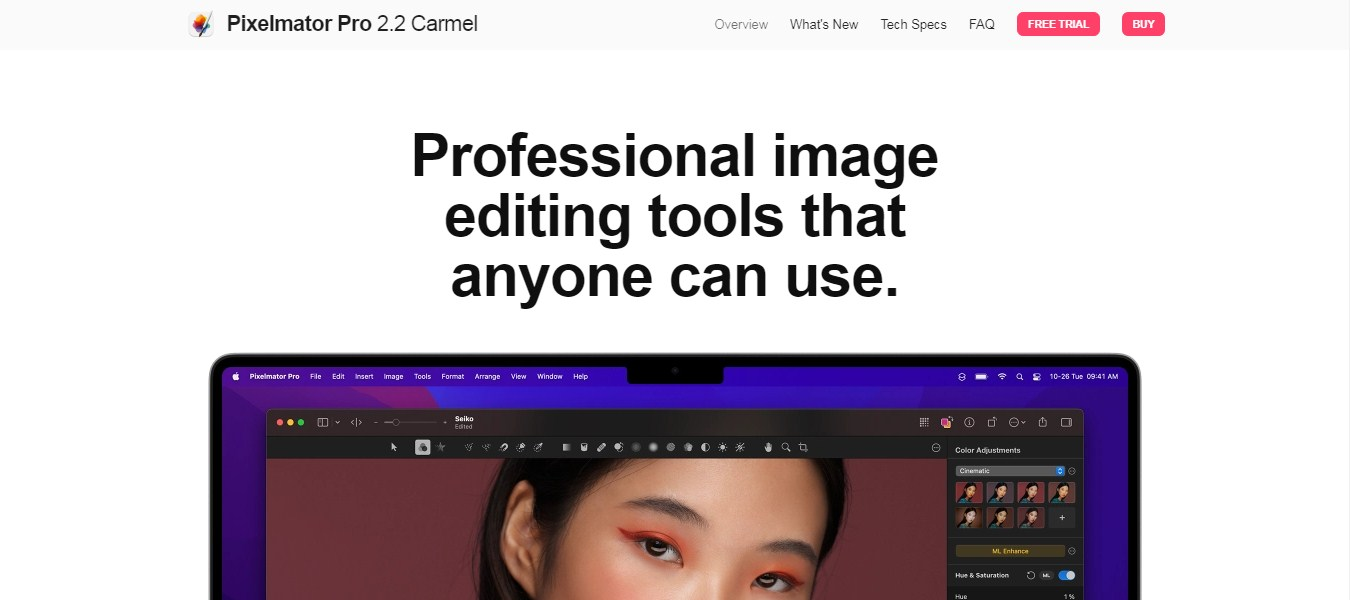This screenshot has height=600, width=1350.
Task: Open the Tech Specs link
Action: 913,24
